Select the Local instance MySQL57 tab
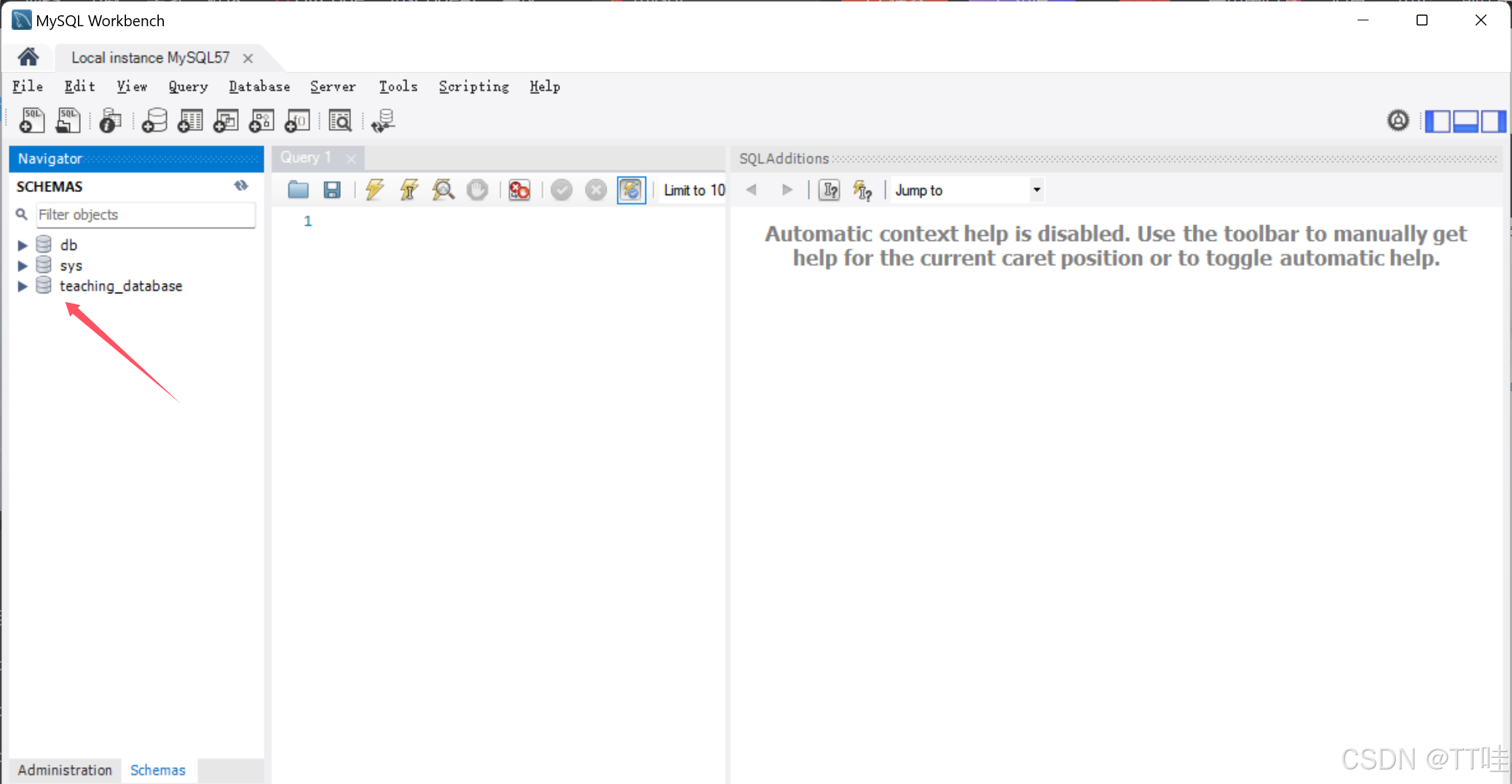Viewport: 1512px width, 784px height. [150, 58]
